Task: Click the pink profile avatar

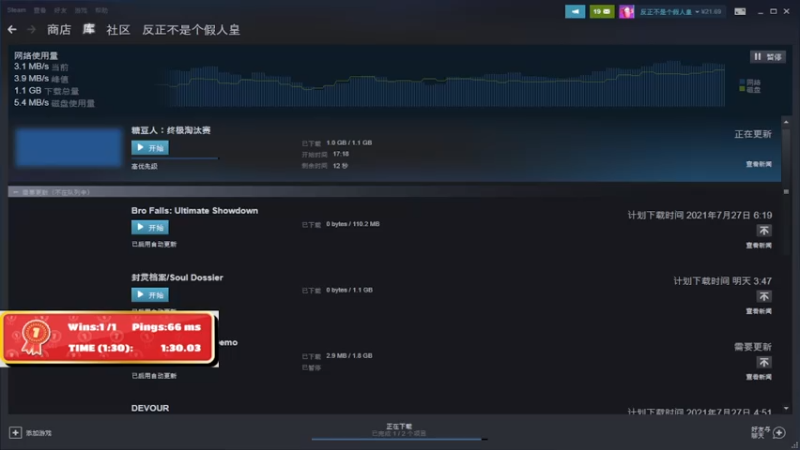Action: (627, 12)
